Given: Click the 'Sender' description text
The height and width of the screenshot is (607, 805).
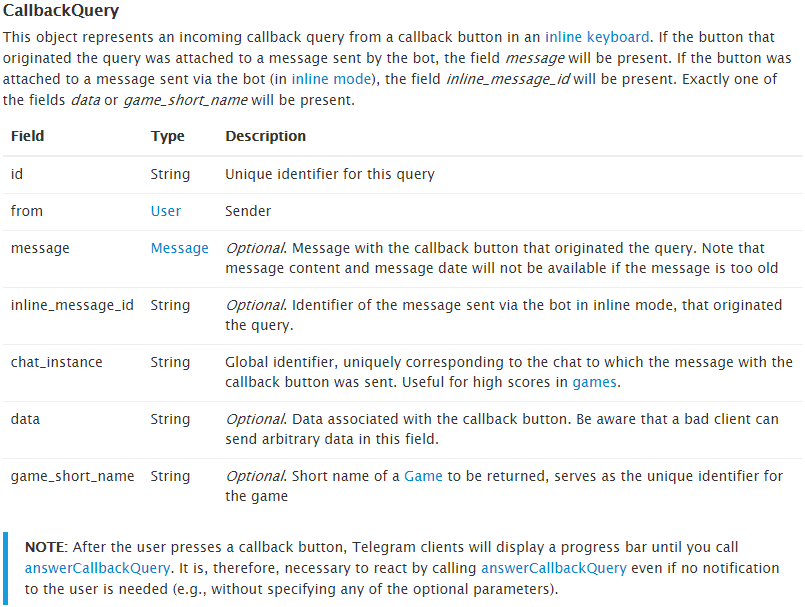Looking at the screenshot, I should point(248,211).
